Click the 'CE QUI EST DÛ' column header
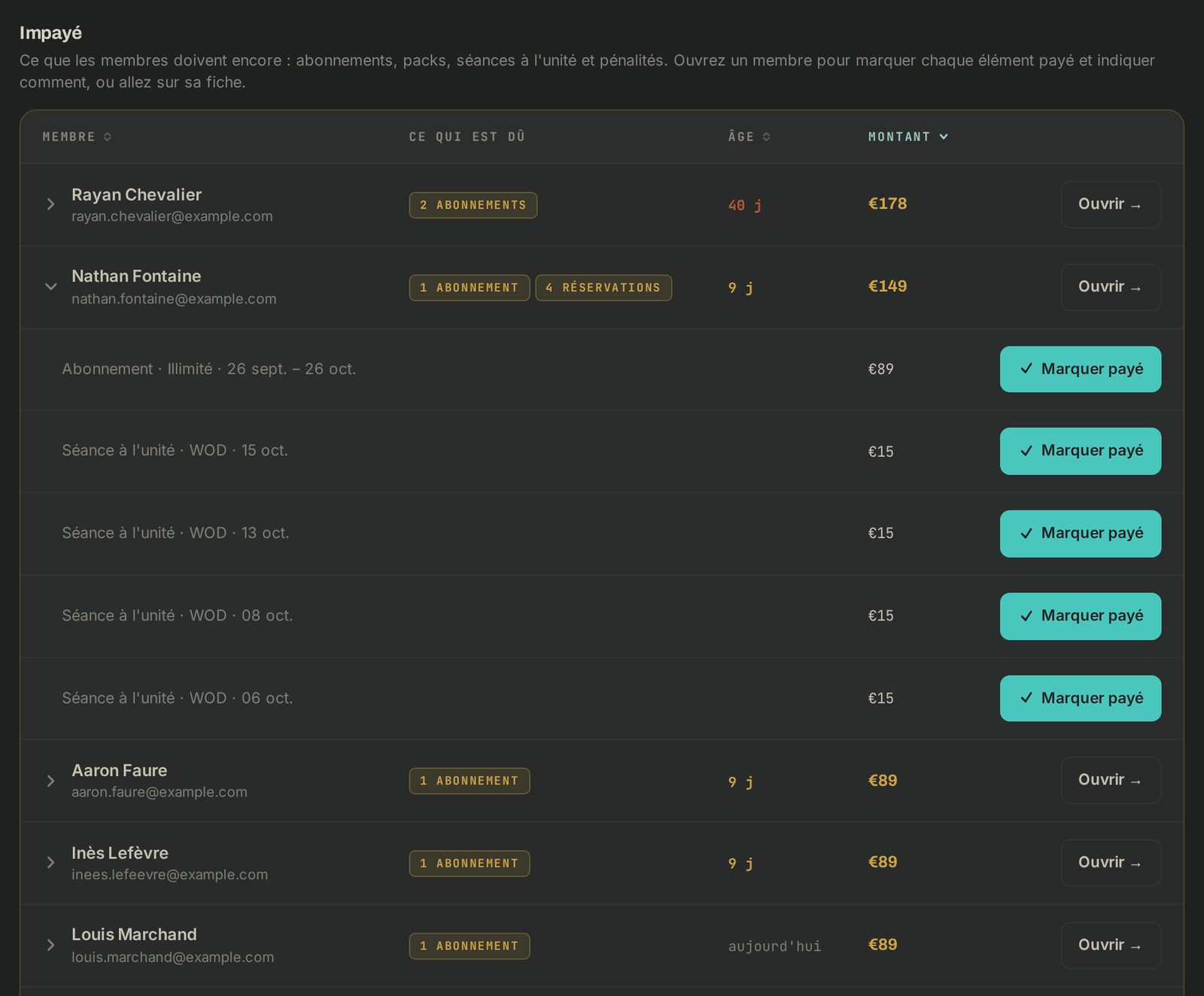1204x996 pixels. pos(467,136)
